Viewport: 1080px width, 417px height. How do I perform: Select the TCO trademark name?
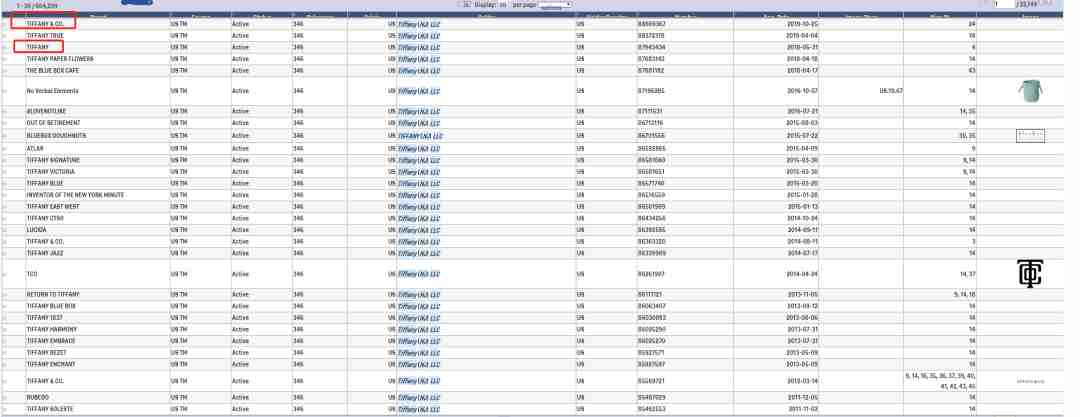point(32,274)
